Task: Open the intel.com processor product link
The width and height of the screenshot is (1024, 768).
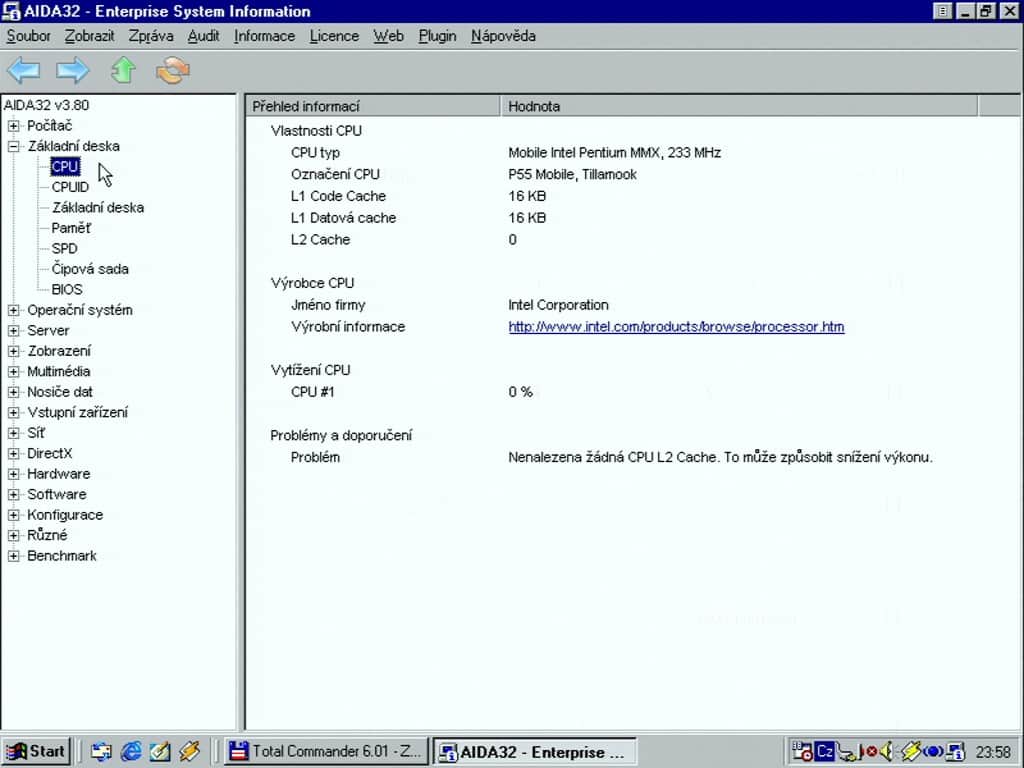Action: click(x=676, y=327)
